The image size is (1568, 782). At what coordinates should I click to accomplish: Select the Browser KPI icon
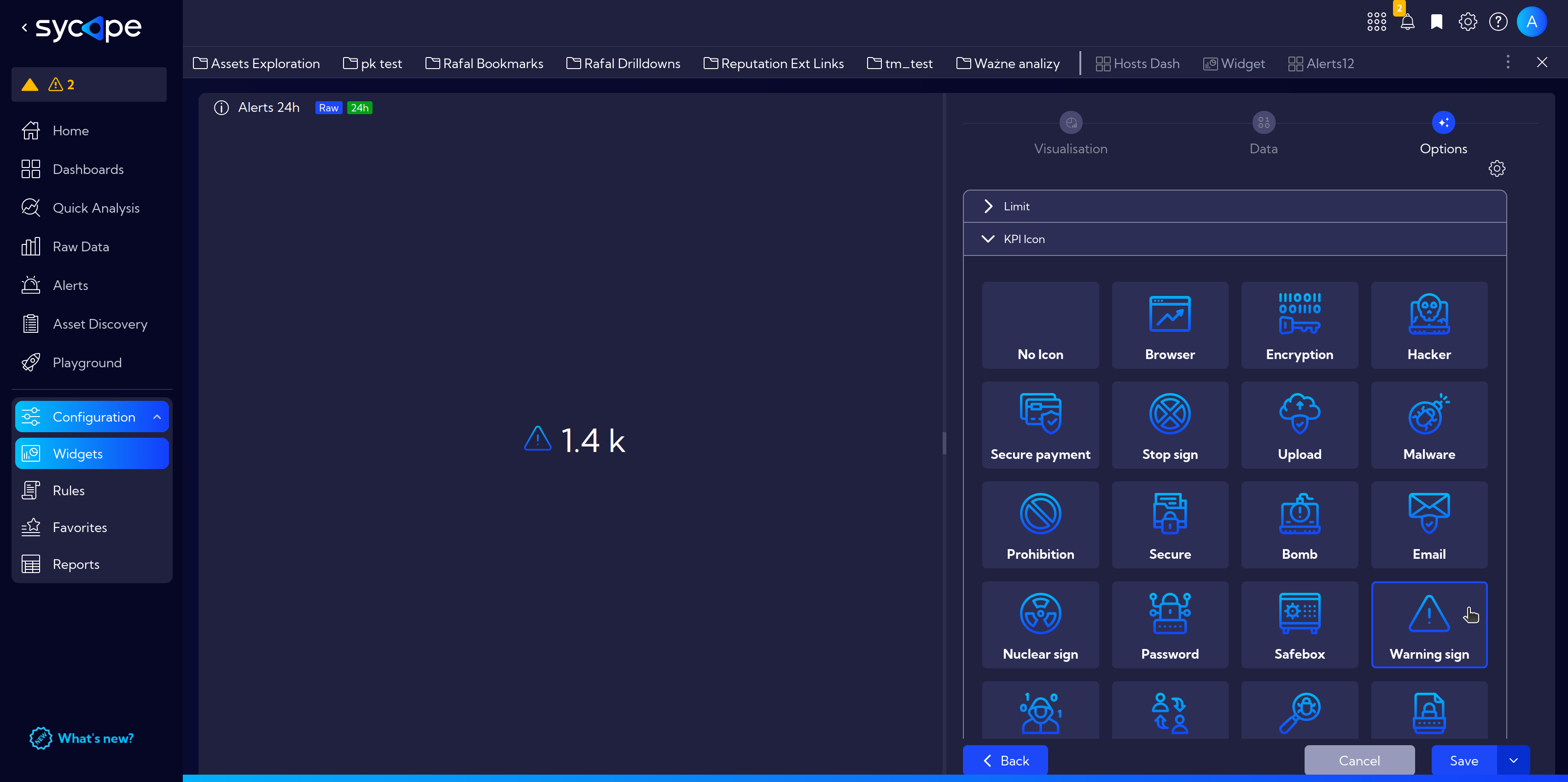[x=1169, y=324]
